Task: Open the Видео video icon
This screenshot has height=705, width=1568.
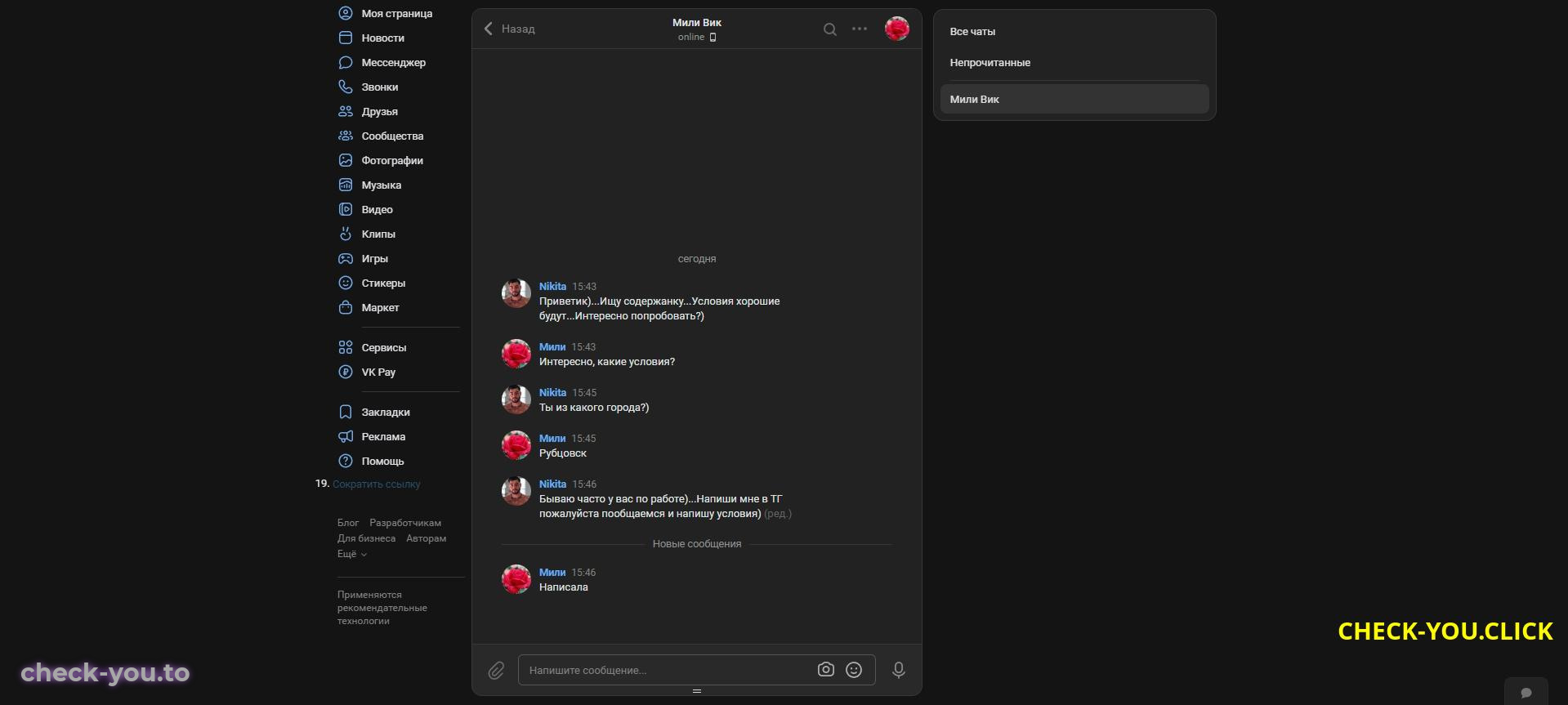Action: point(346,209)
